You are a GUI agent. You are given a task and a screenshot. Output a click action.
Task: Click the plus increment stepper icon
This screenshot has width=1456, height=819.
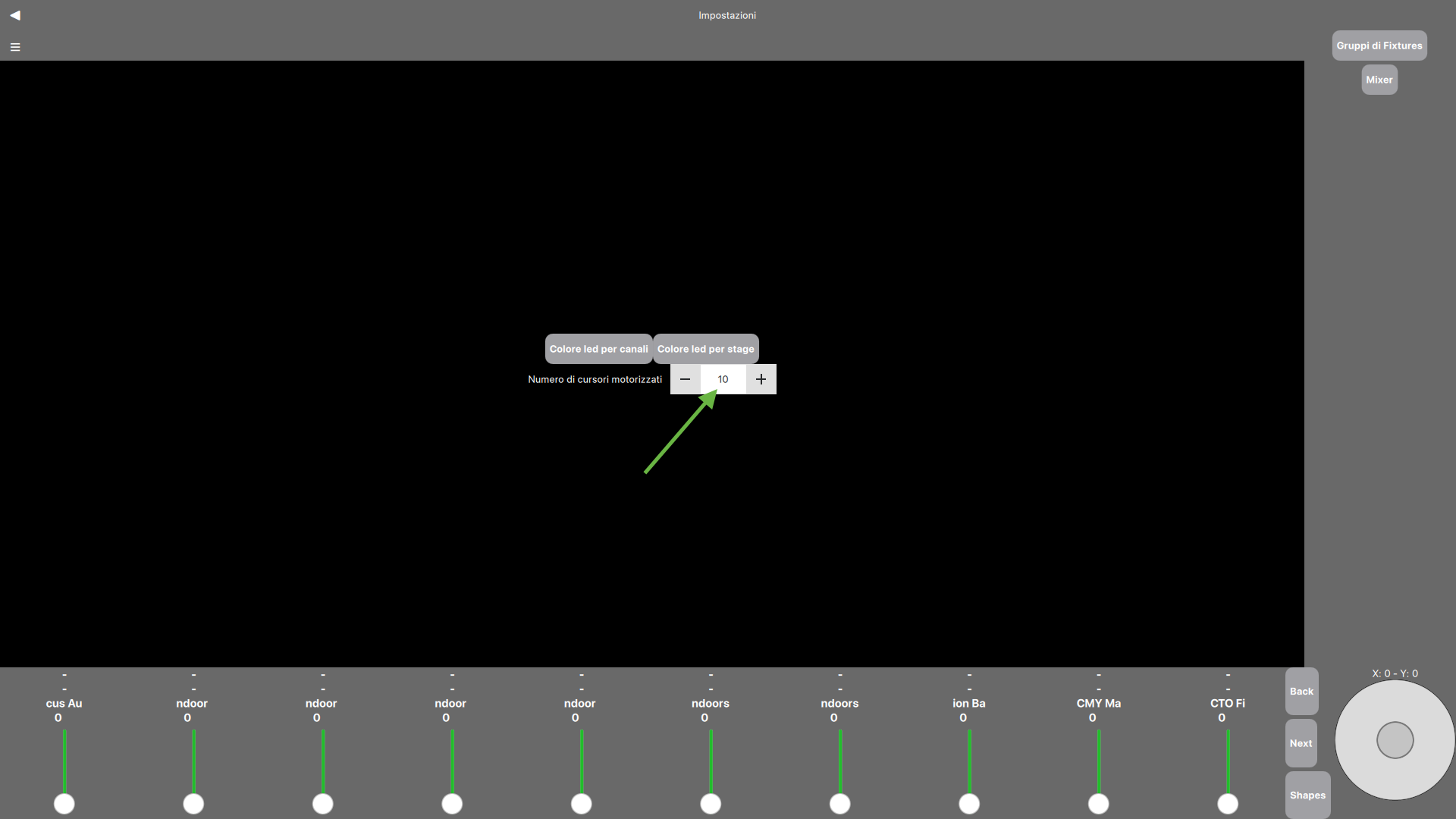[x=761, y=379]
